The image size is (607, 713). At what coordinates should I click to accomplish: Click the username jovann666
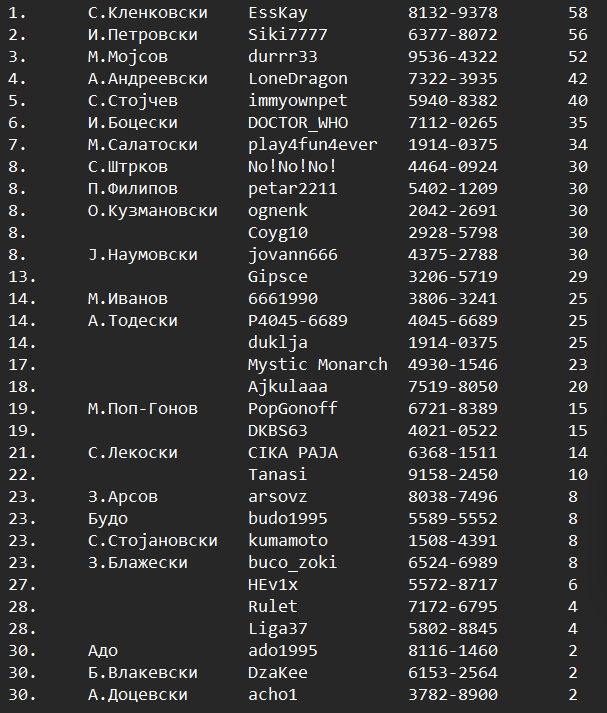[x=292, y=255]
